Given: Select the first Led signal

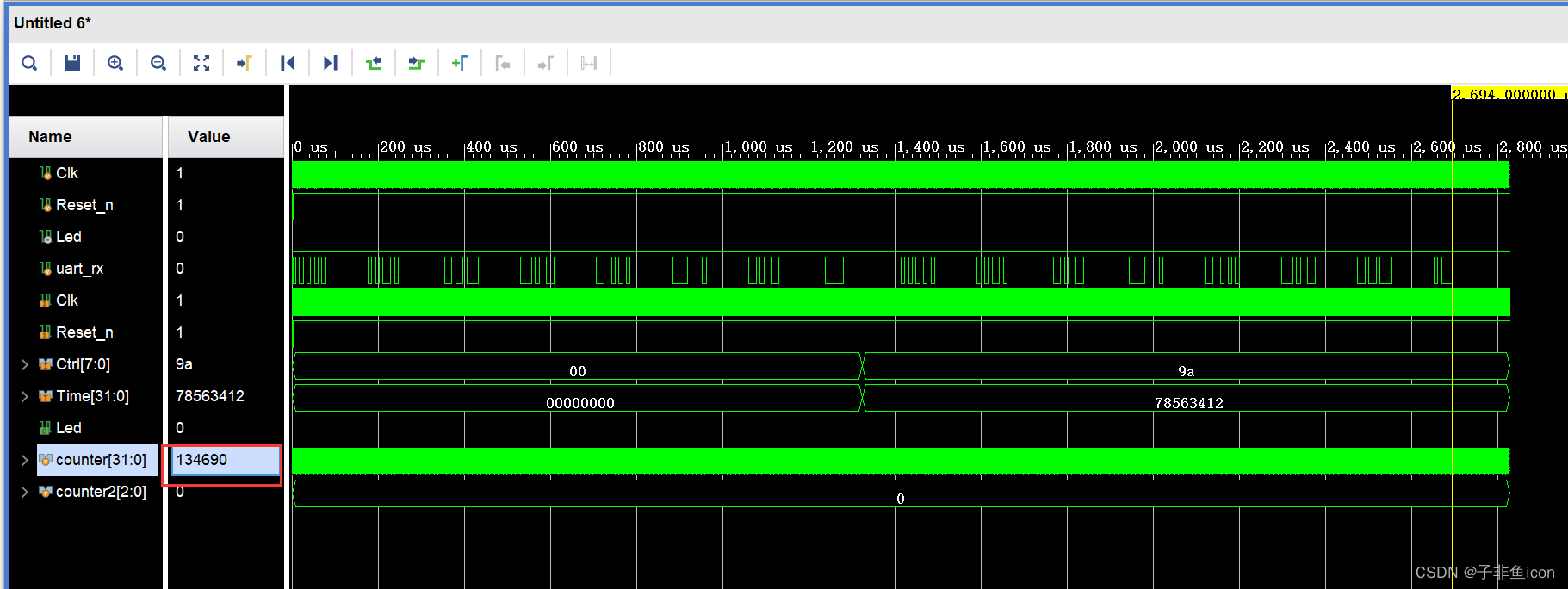Looking at the screenshot, I should pyautogui.click(x=69, y=237).
